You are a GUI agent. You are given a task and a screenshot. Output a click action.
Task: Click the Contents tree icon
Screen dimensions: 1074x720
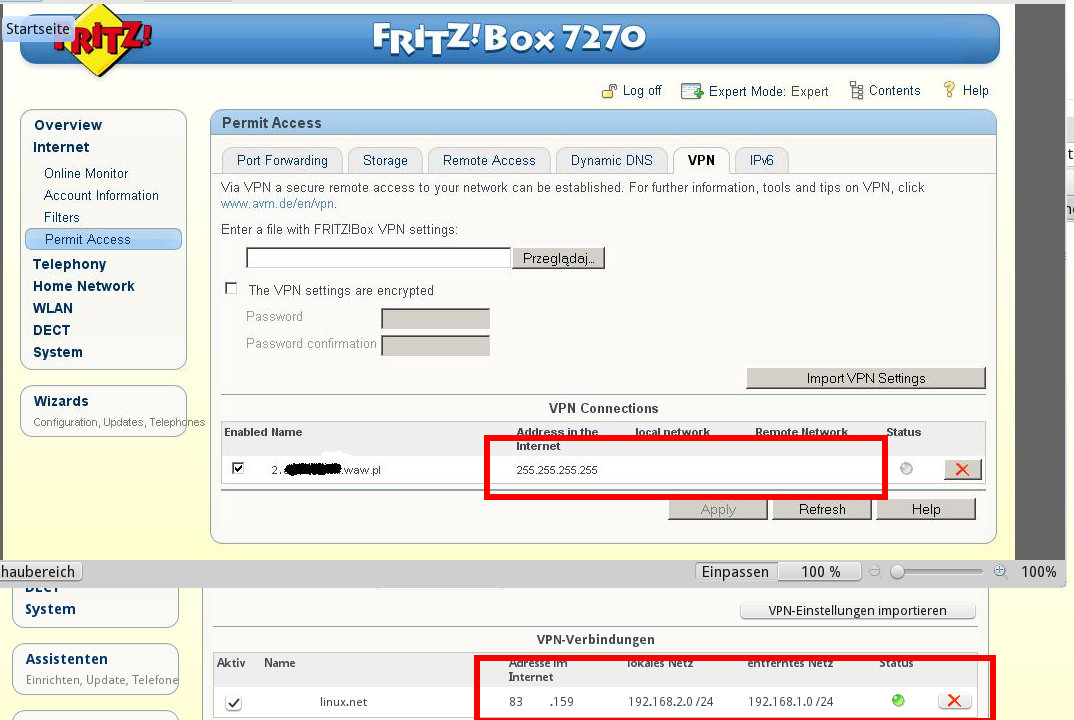click(x=856, y=90)
